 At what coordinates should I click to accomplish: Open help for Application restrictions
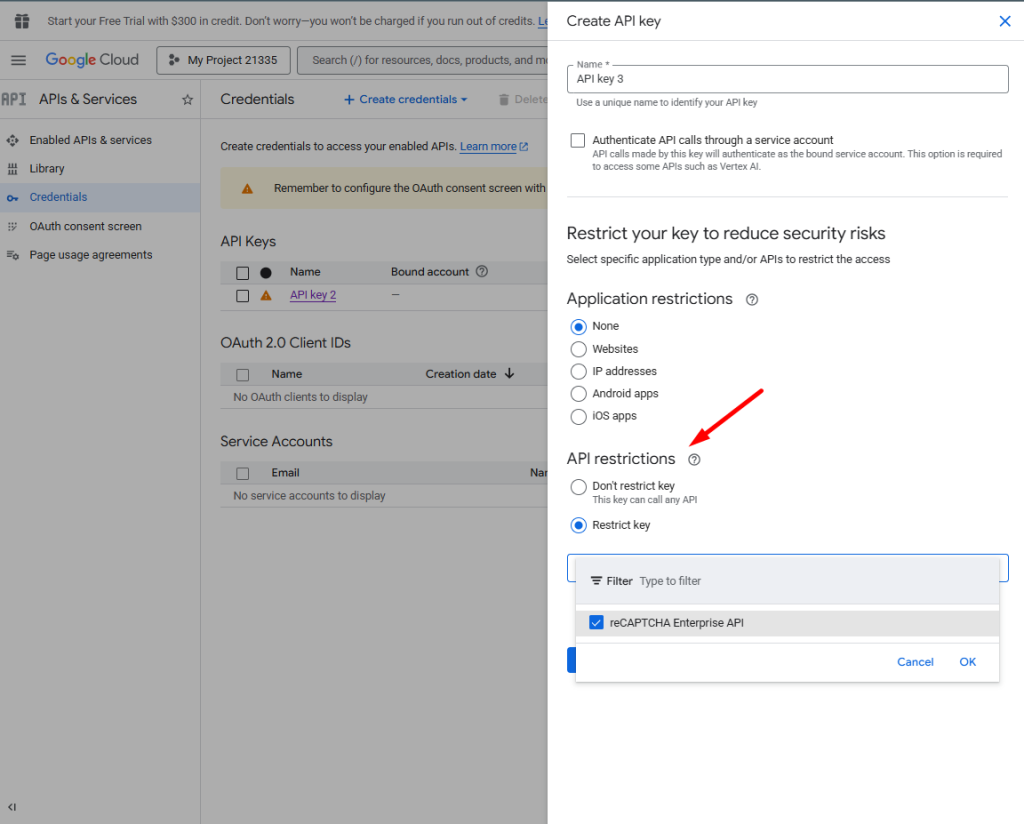pos(752,300)
